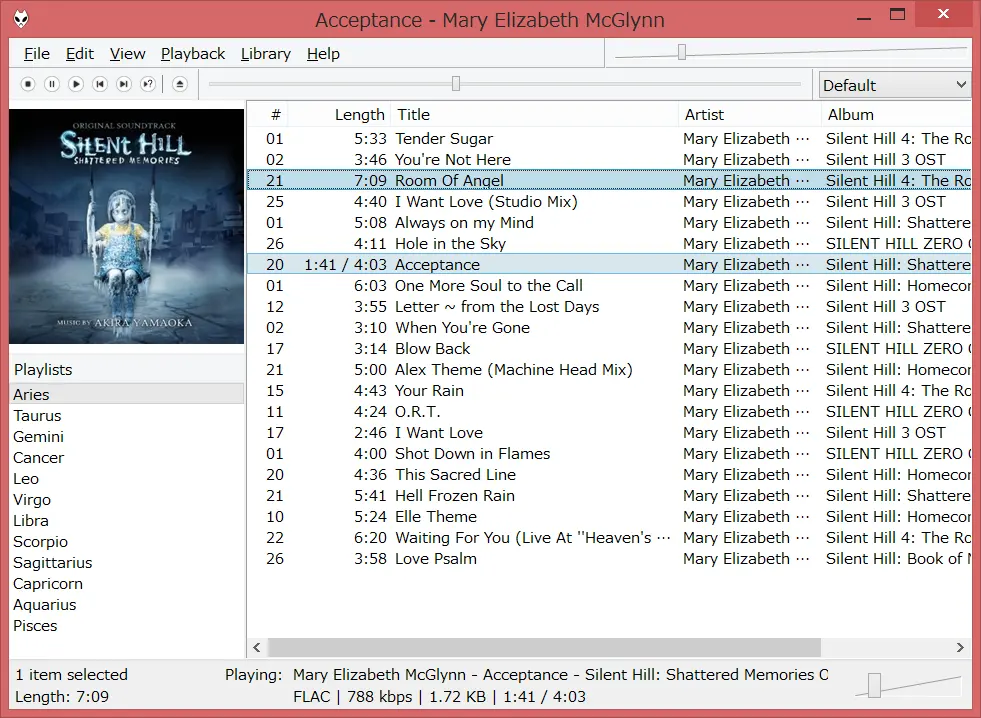Select the track "I Want Love (Studio Mix)"
The image size is (981, 718).
tap(609, 201)
